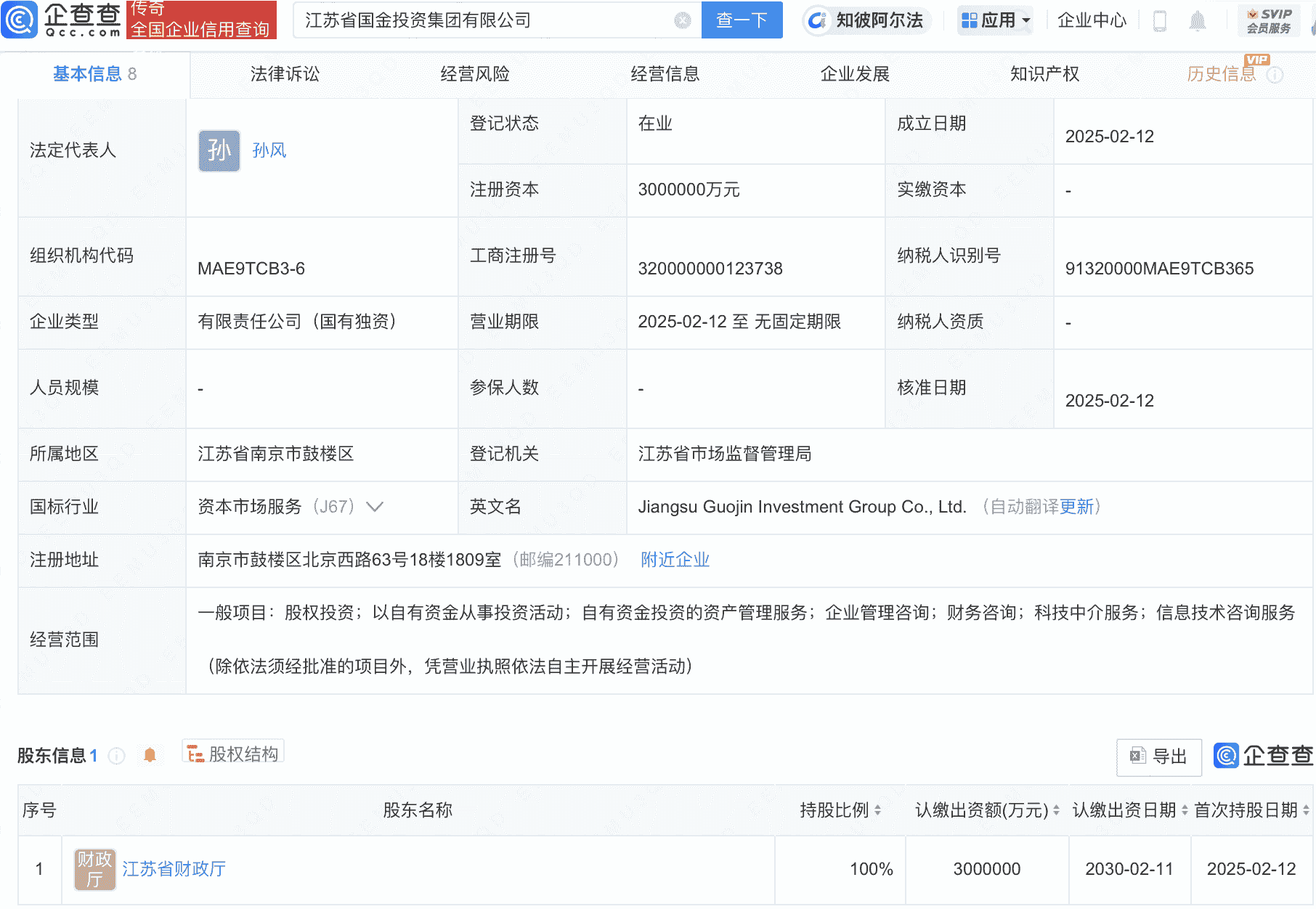The image size is (1316, 909).
Task: Open the mobile app phone icon
Action: pyautogui.click(x=1160, y=21)
